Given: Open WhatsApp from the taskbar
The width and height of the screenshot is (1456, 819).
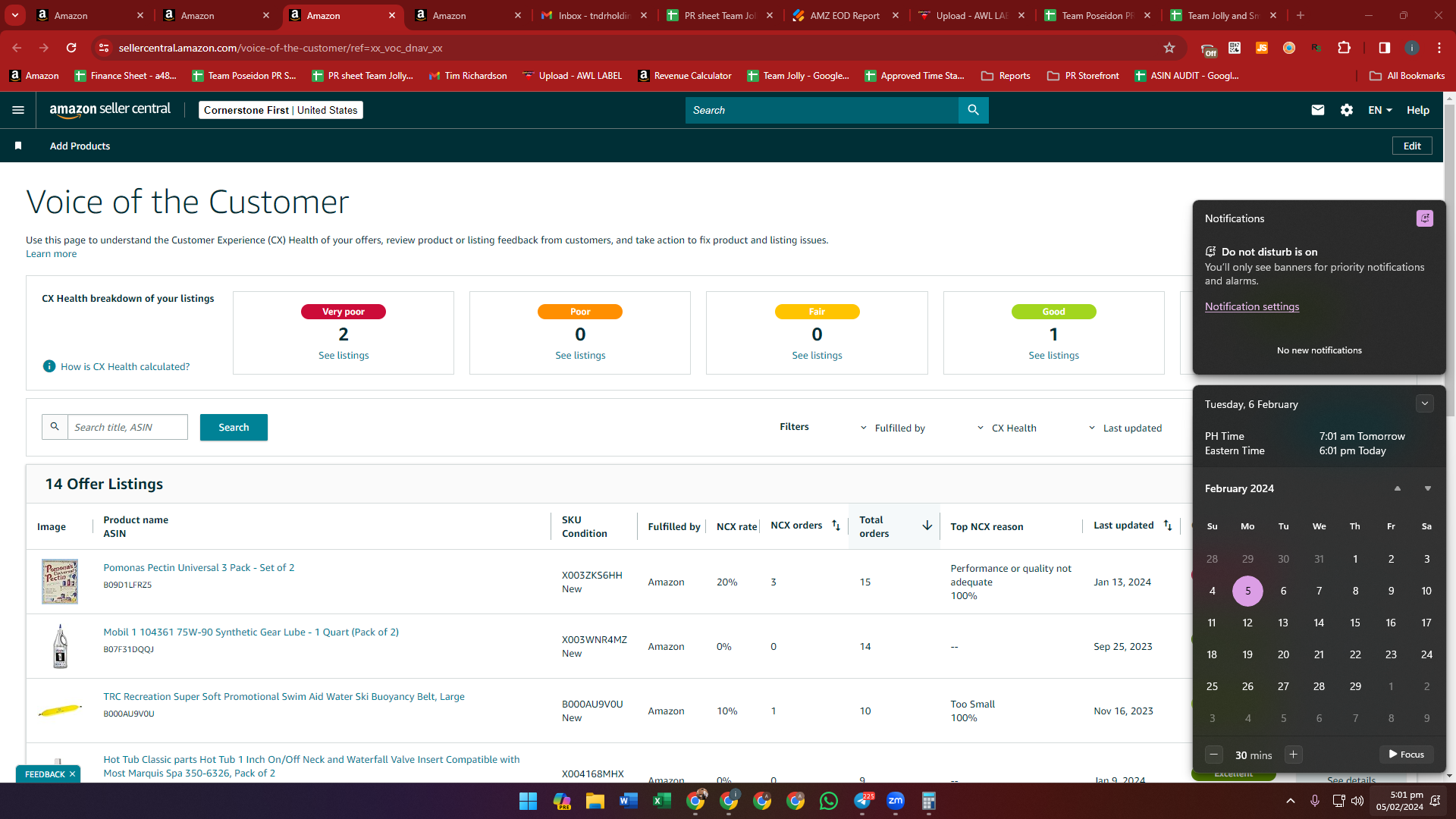Looking at the screenshot, I should point(829,801).
